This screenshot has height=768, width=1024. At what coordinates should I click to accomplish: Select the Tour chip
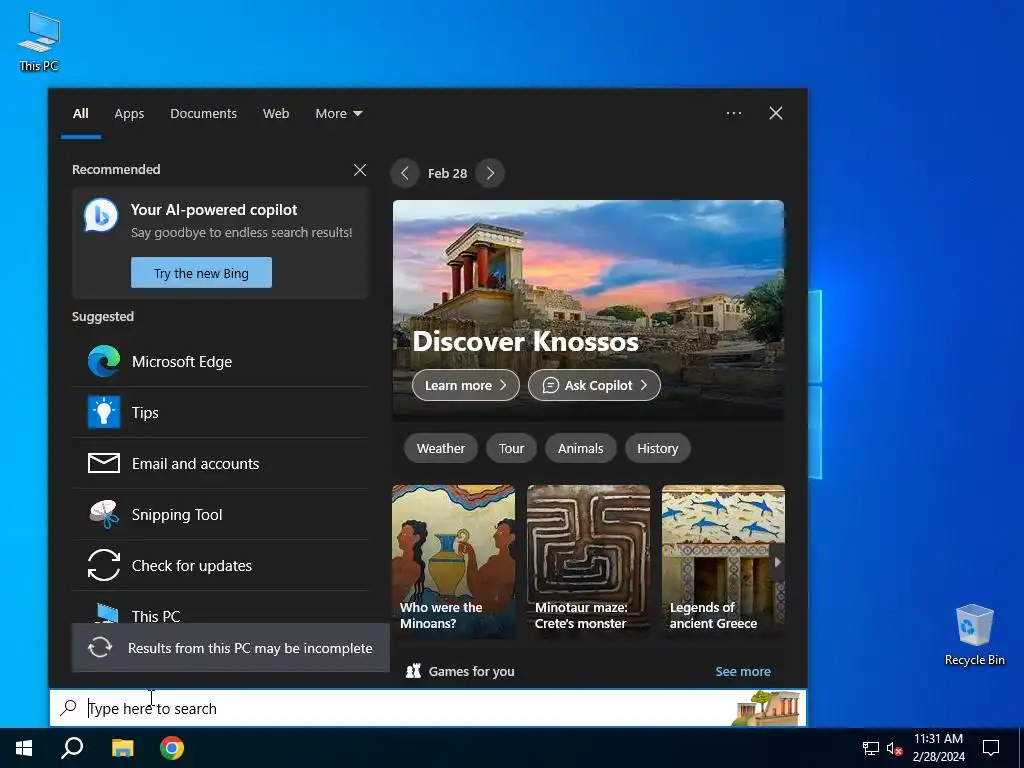tap(511, 448)
